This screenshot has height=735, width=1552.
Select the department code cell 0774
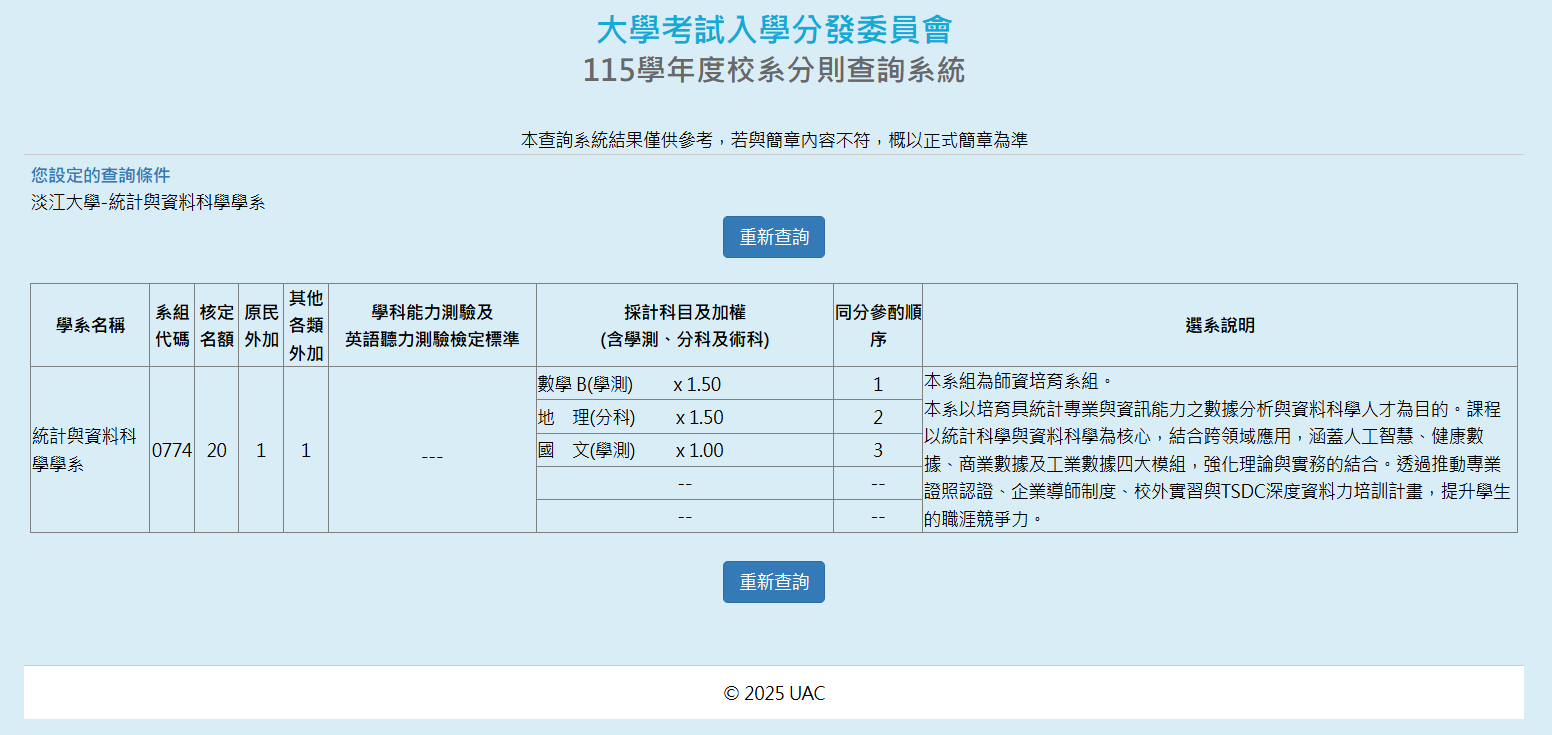coord(172,451)
